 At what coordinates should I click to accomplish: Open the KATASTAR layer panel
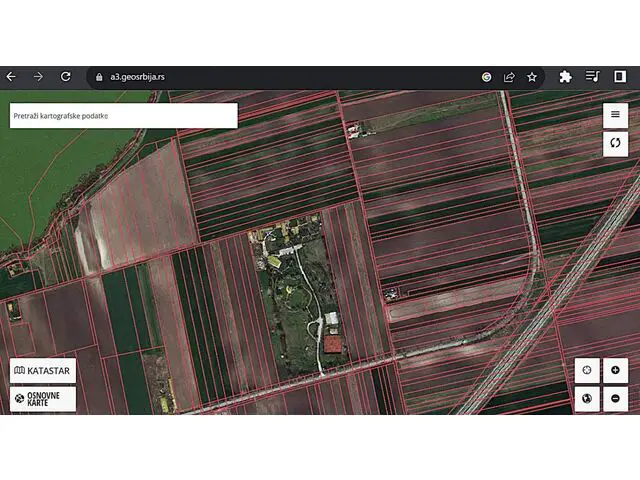pyautogui.click(x=43, y=370)
